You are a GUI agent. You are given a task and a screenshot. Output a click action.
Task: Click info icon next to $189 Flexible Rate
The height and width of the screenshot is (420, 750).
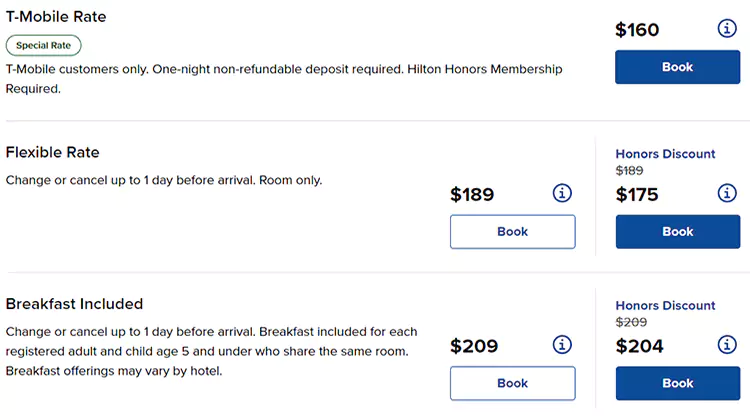tap(562, 193)
